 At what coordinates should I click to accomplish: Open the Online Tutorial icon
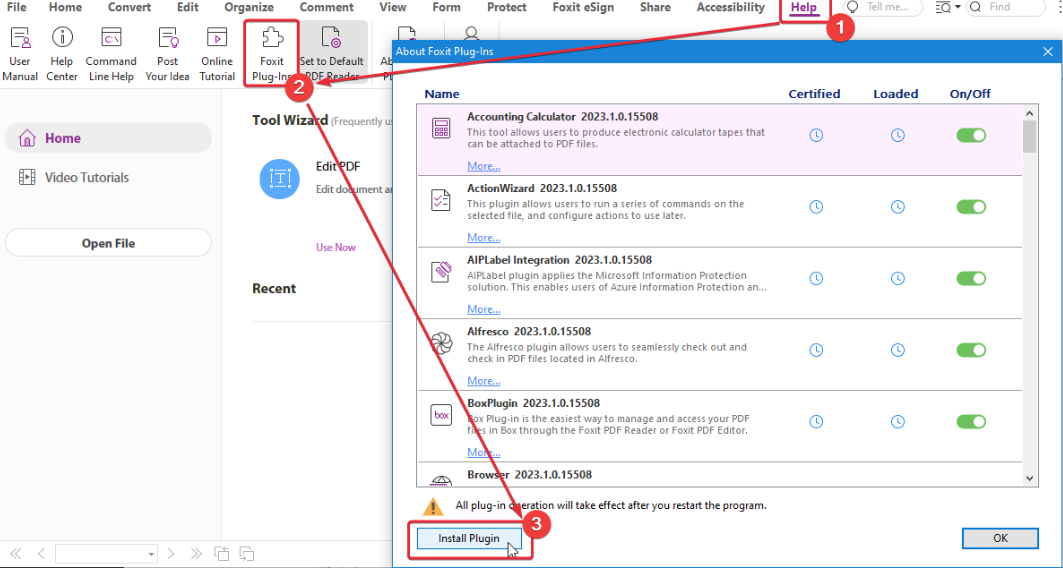pos(217,40)
